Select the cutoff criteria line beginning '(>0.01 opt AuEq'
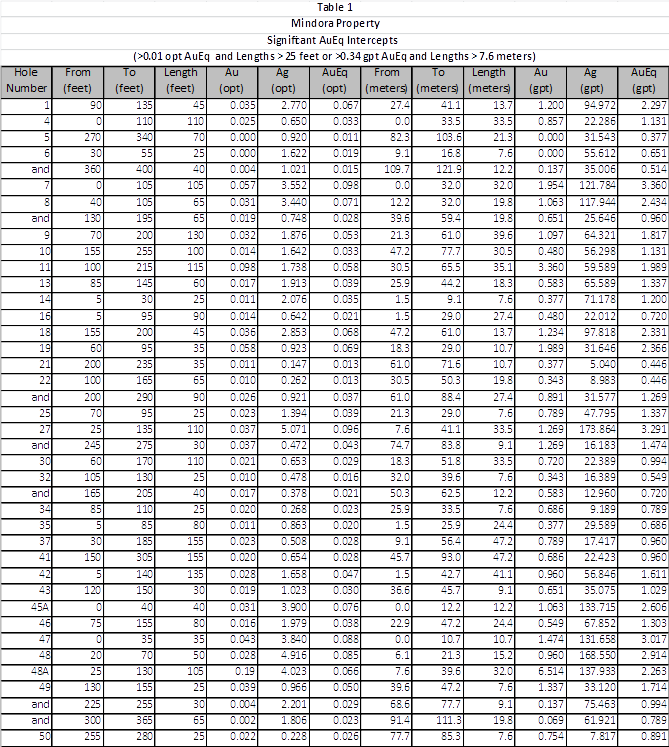Viewport: 669px width, 747px height. pos(334,56)
